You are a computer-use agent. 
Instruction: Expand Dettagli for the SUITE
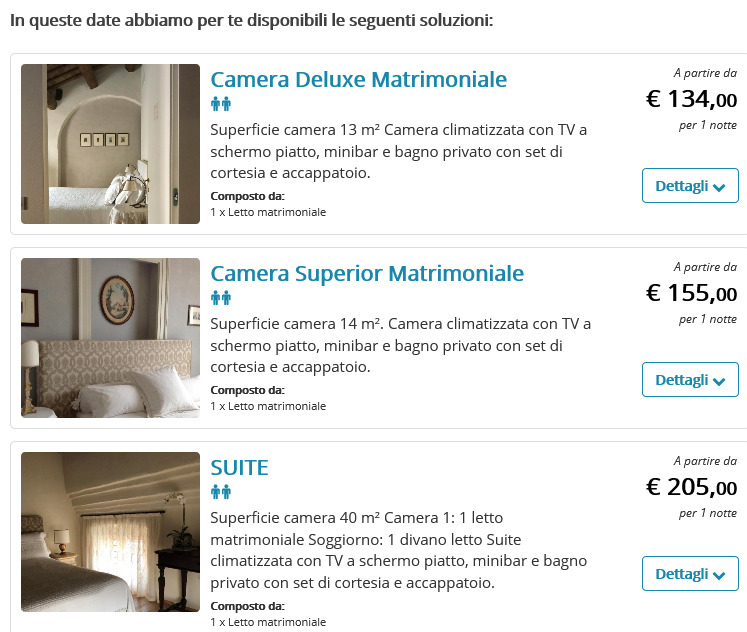[690, 573]
